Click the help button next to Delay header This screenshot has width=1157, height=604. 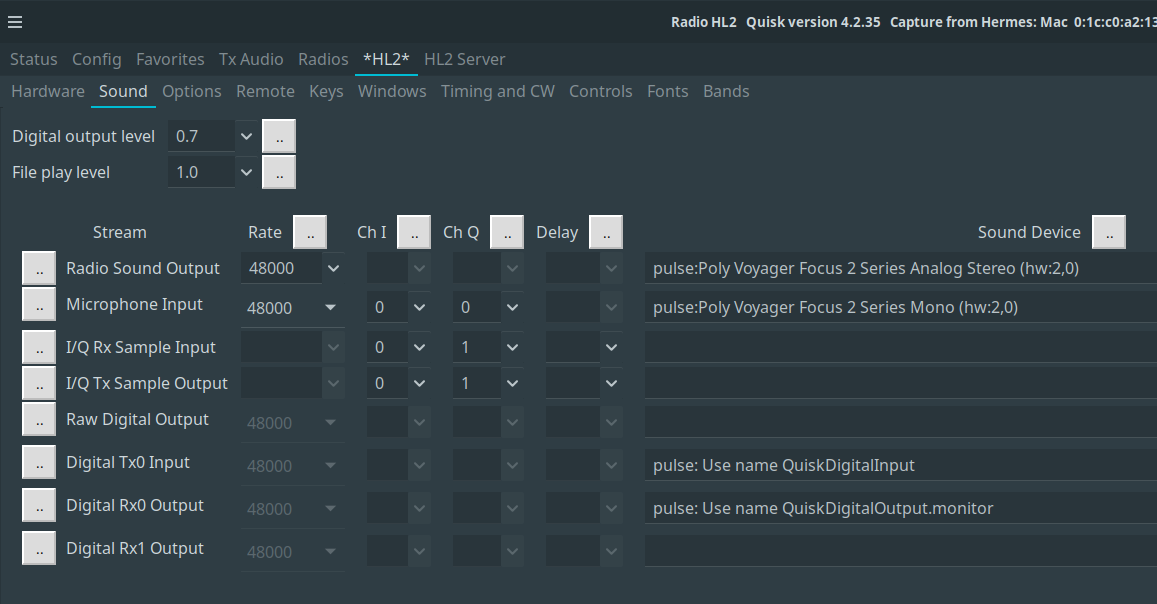tap(606, 232)
